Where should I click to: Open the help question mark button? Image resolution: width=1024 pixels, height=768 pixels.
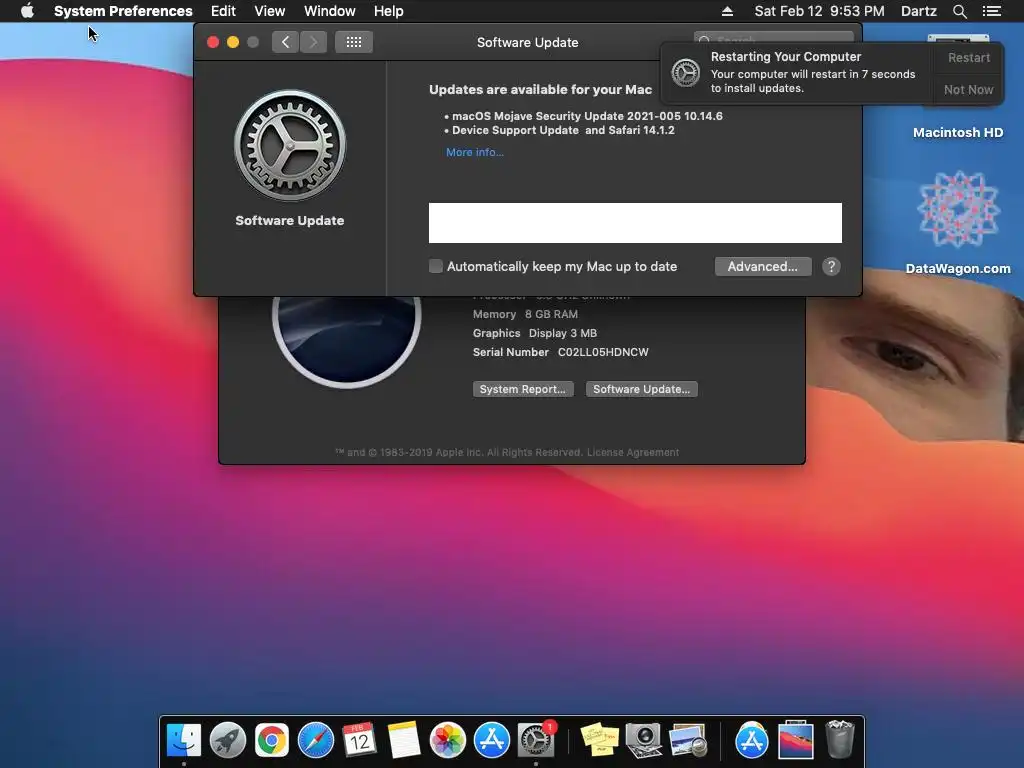pyautogui.click(x=831, y=266)
